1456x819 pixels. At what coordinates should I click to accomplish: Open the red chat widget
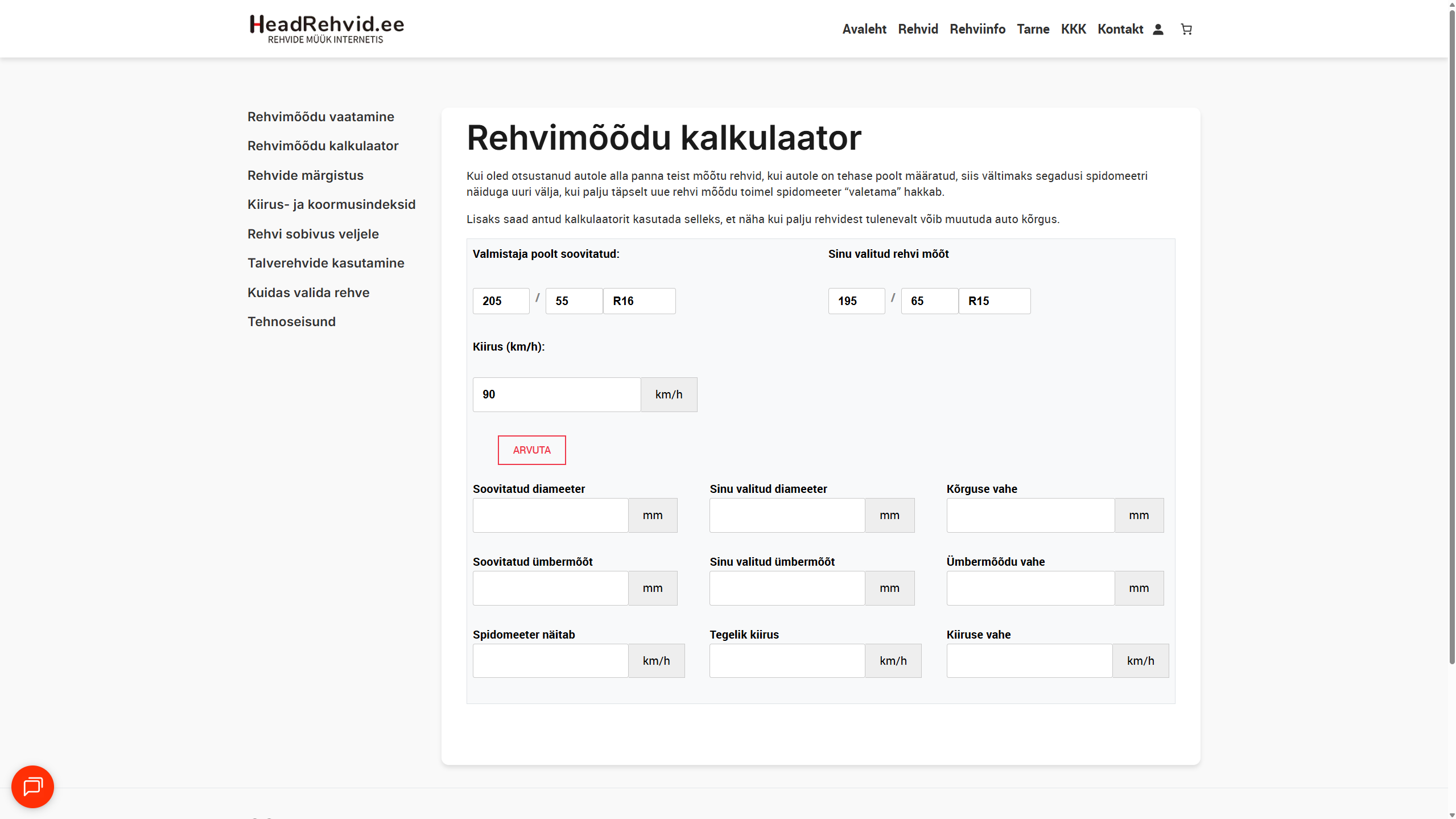32,787
